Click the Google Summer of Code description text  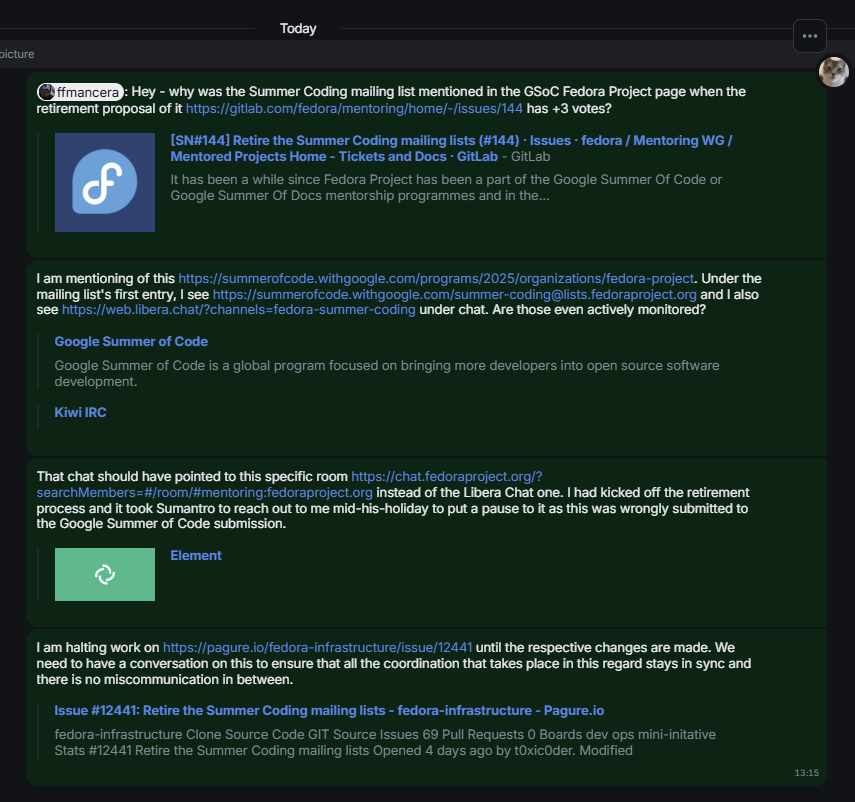click(x=387, y=373)
